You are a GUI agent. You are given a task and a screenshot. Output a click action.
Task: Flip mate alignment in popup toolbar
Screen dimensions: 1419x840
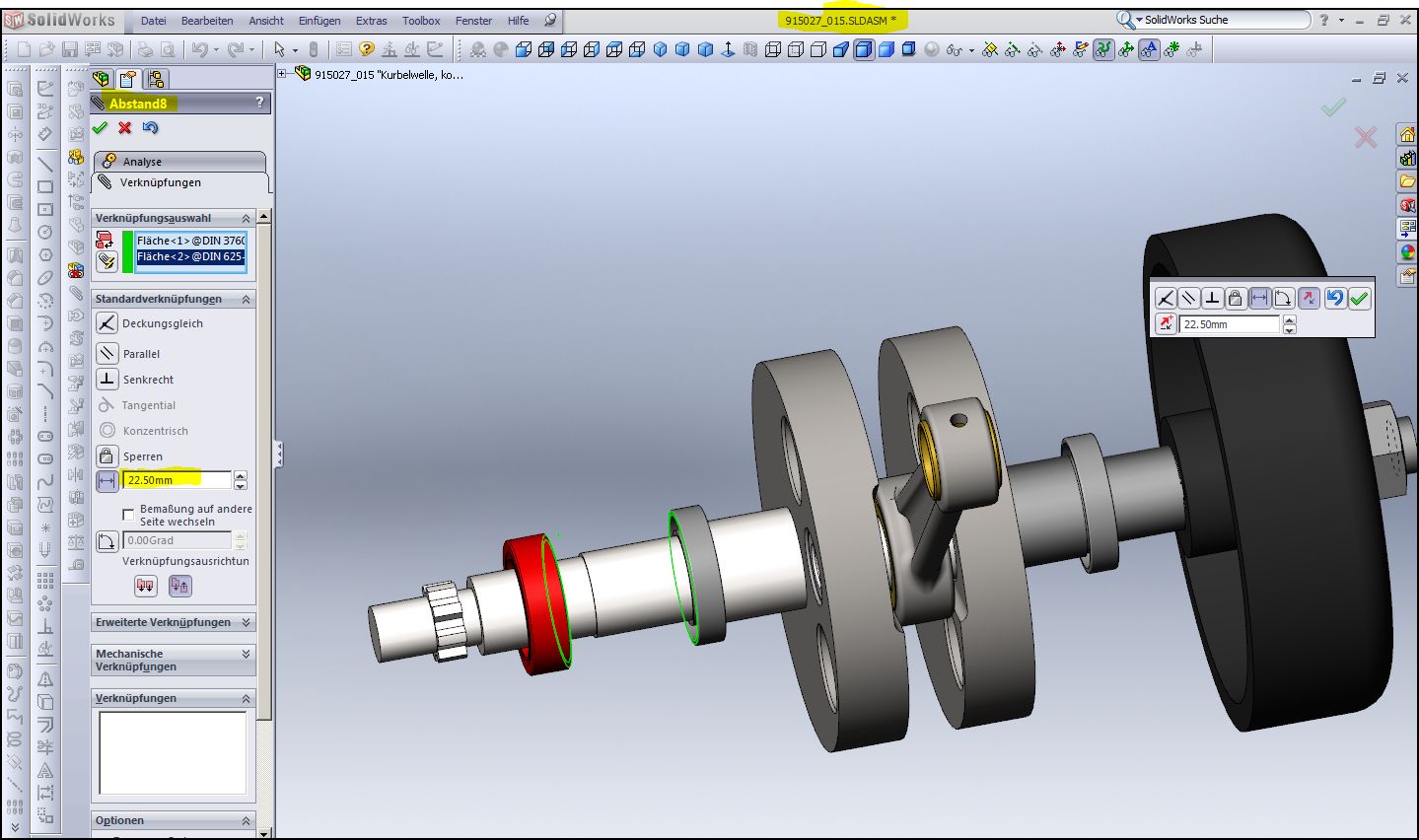point(1309,298)
